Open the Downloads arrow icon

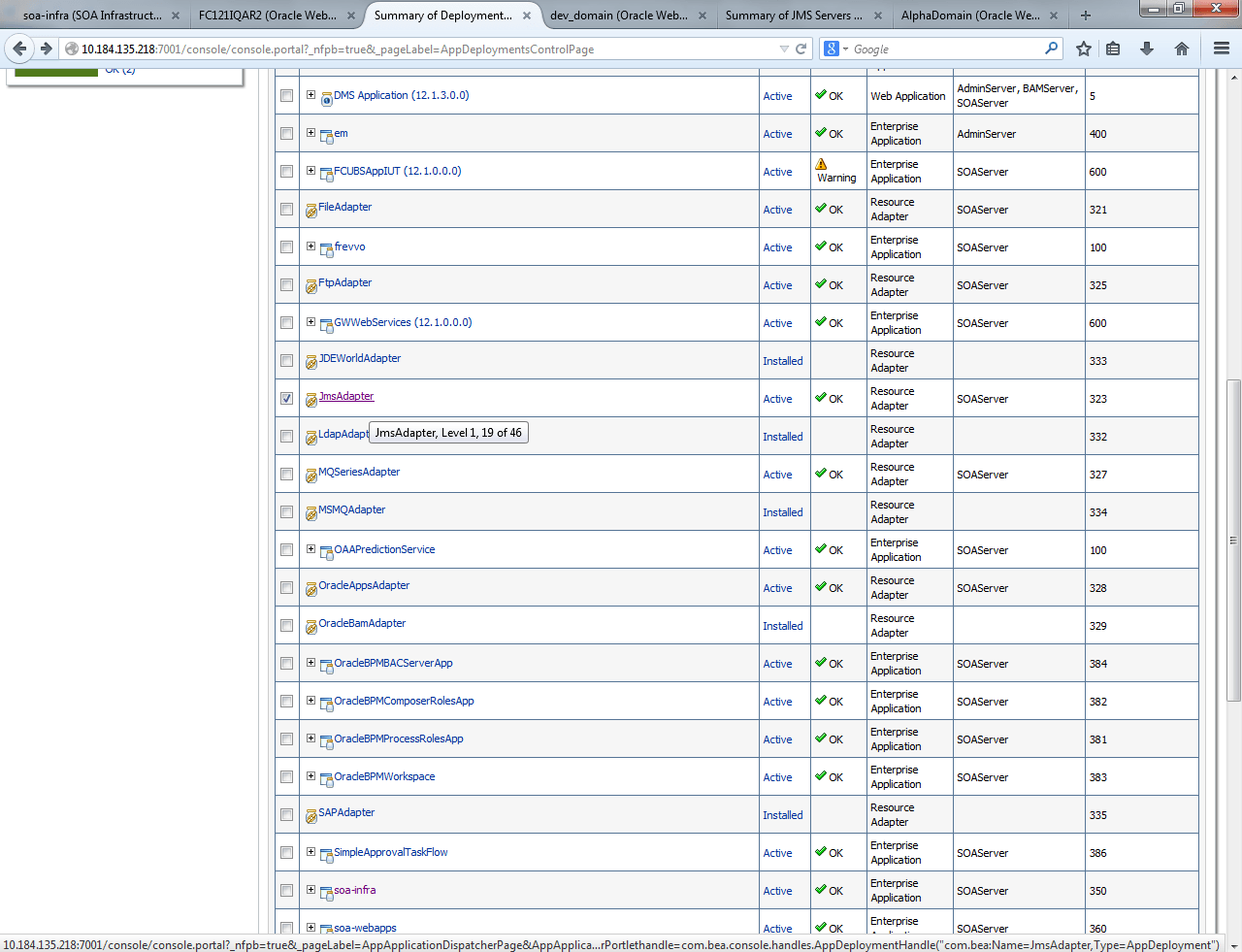click(1147, 49)
